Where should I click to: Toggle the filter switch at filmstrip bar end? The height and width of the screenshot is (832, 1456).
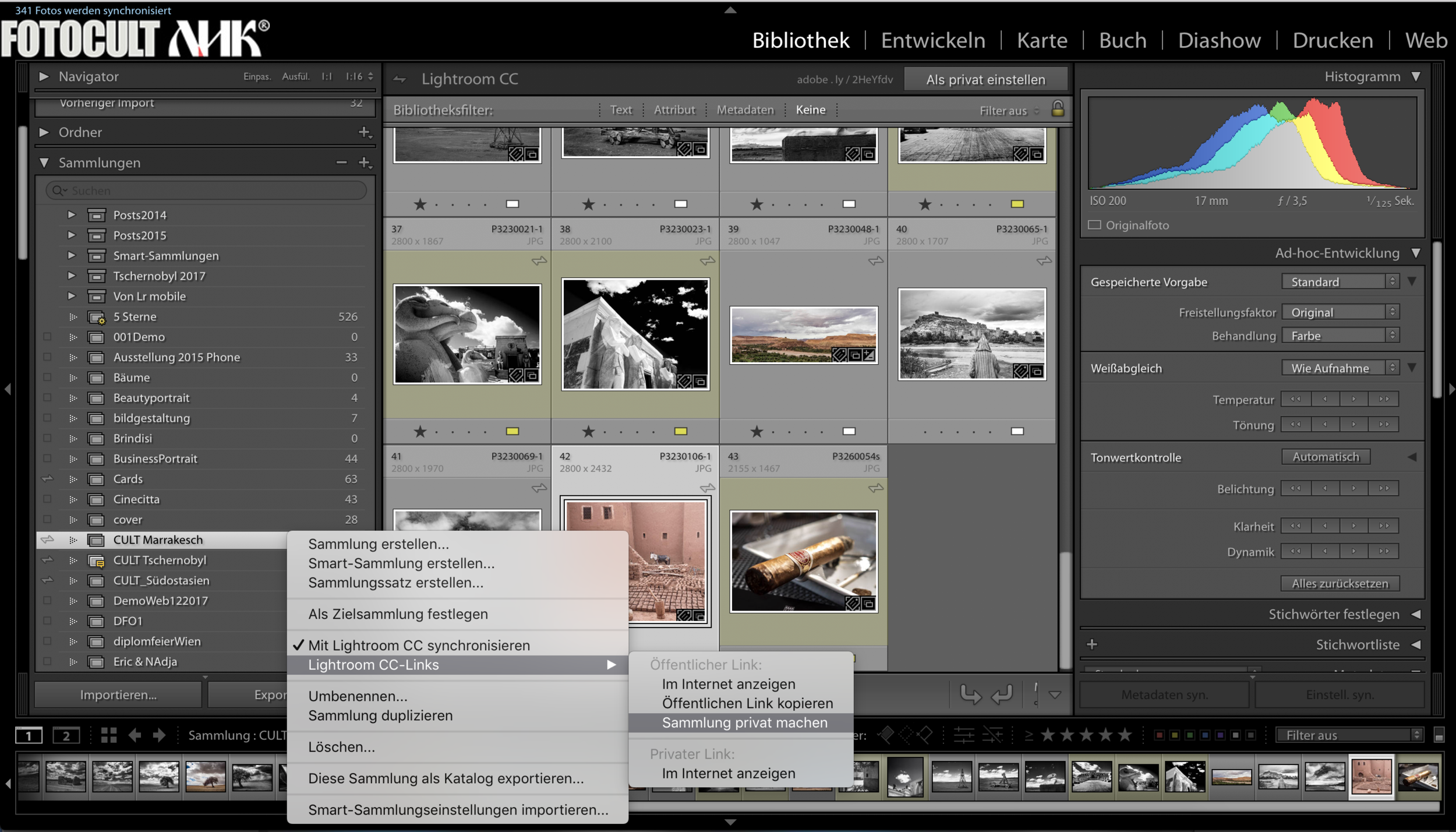tap(1439, 735)
